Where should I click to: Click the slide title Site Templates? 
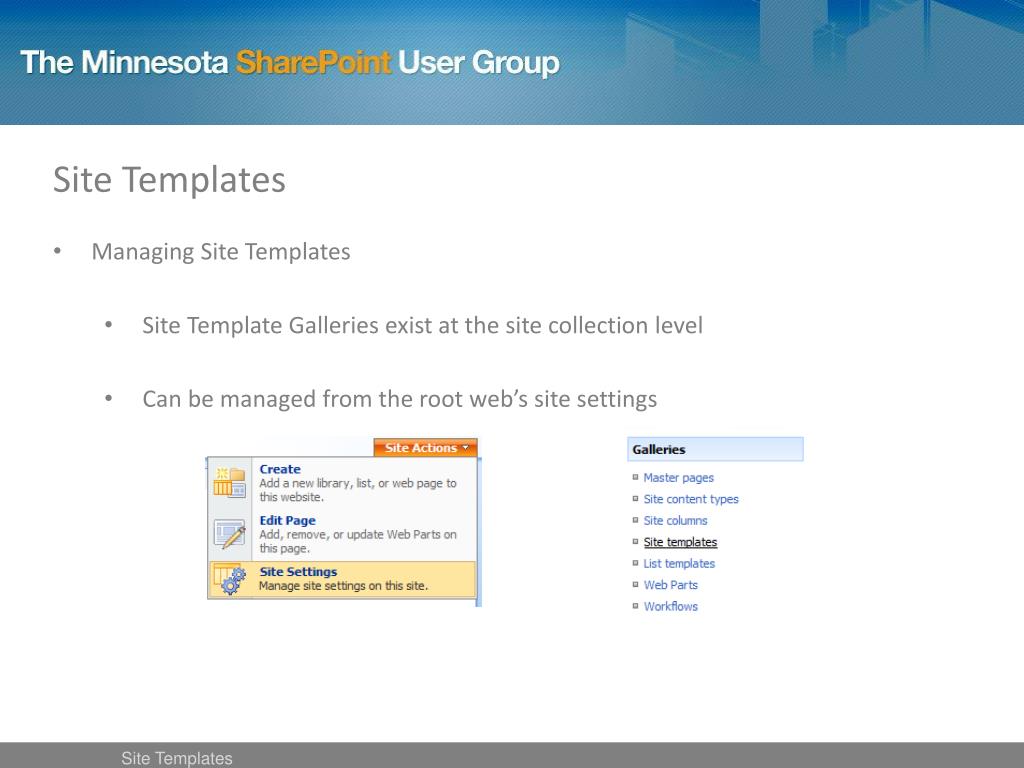[x=169, y=180]
